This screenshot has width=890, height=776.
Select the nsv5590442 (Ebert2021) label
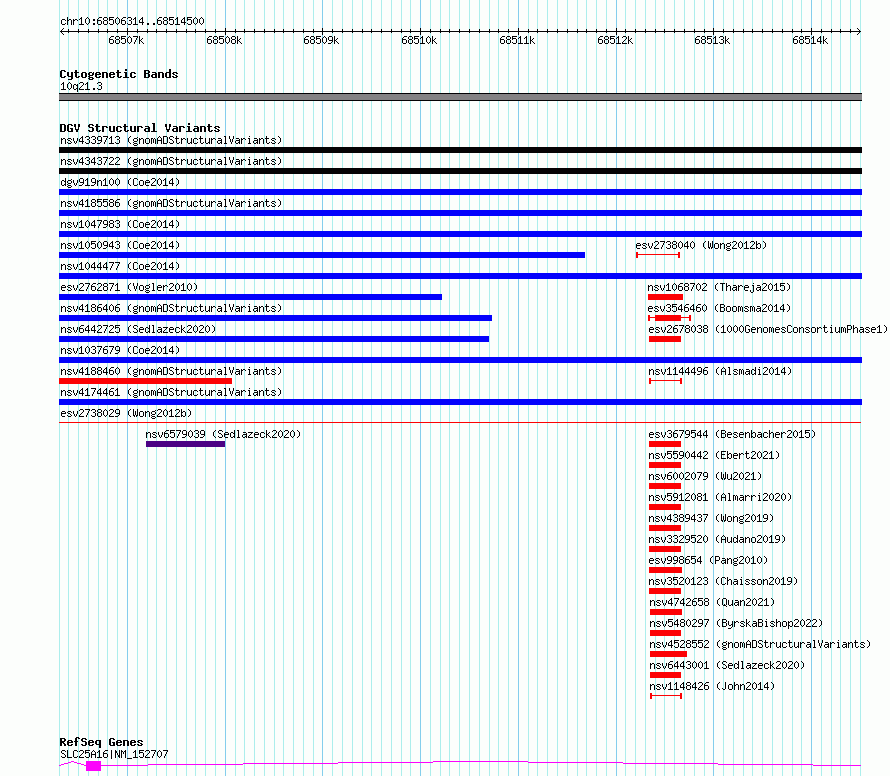coord(715,455)
